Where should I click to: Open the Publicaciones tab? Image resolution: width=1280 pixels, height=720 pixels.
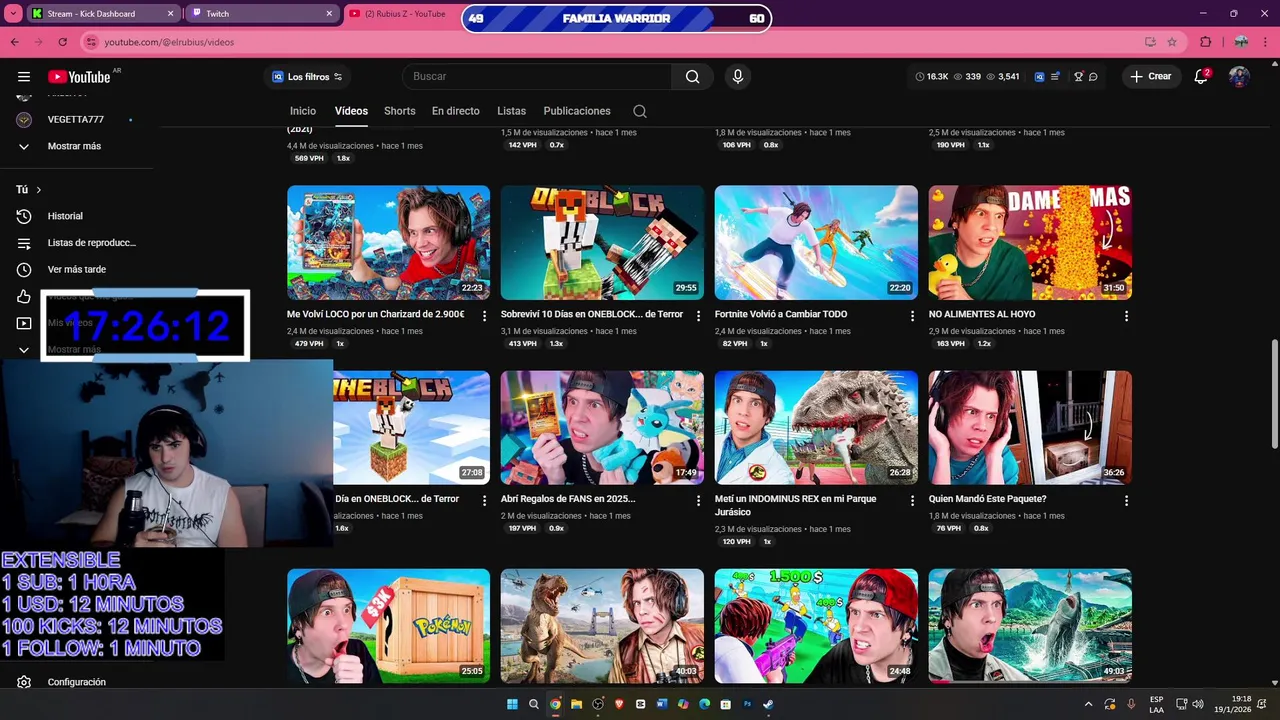[x=577, y=111]
